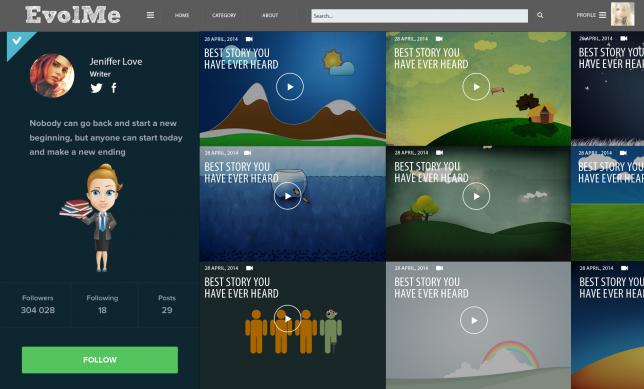Image resolution: width=644 pixels, height=389 pixels.
Task: Click the green FOLLOW button
Action: coord(100,360)
